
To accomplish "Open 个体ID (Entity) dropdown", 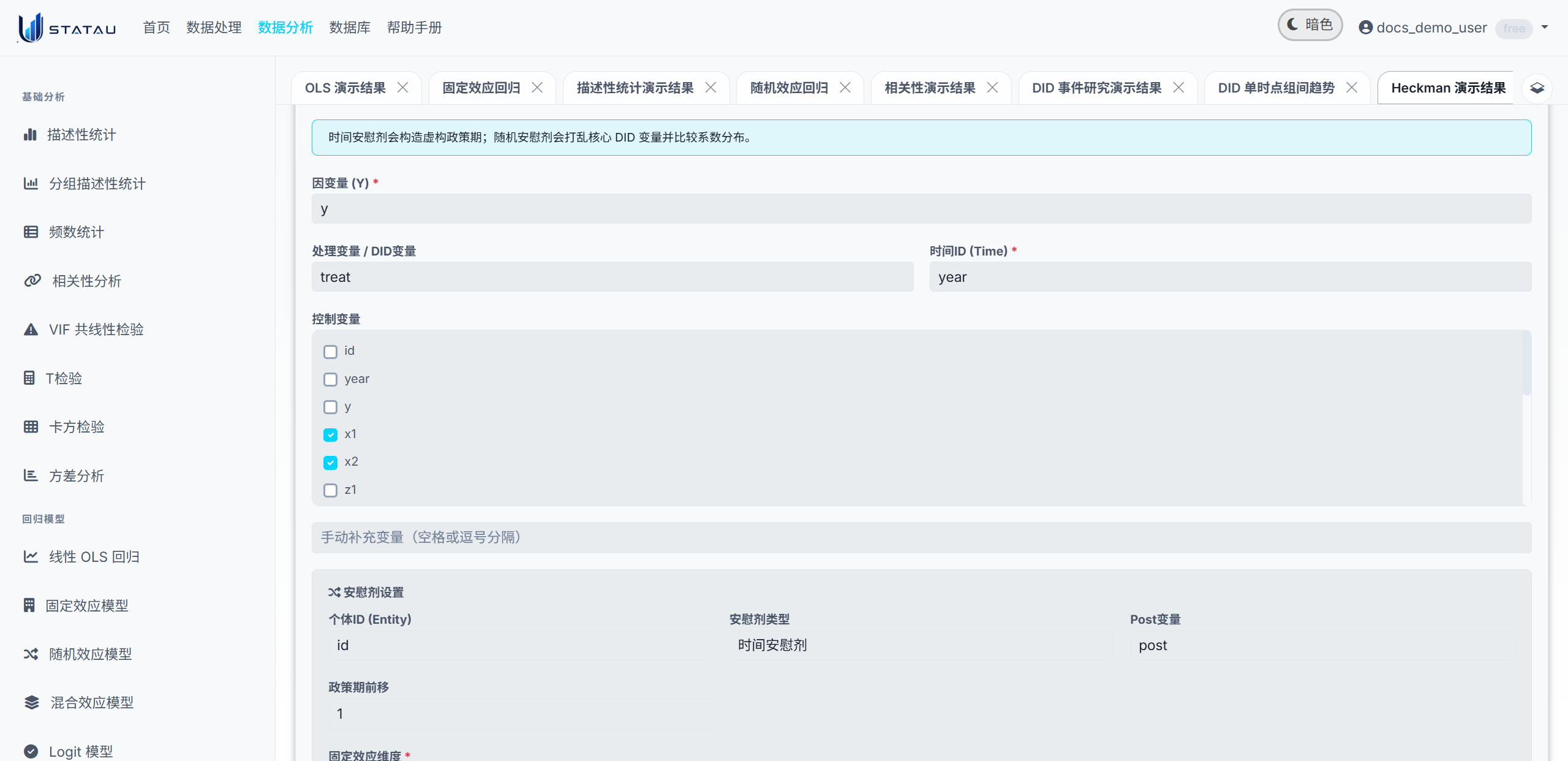I will pyautogui.click(x=521, y=645).
